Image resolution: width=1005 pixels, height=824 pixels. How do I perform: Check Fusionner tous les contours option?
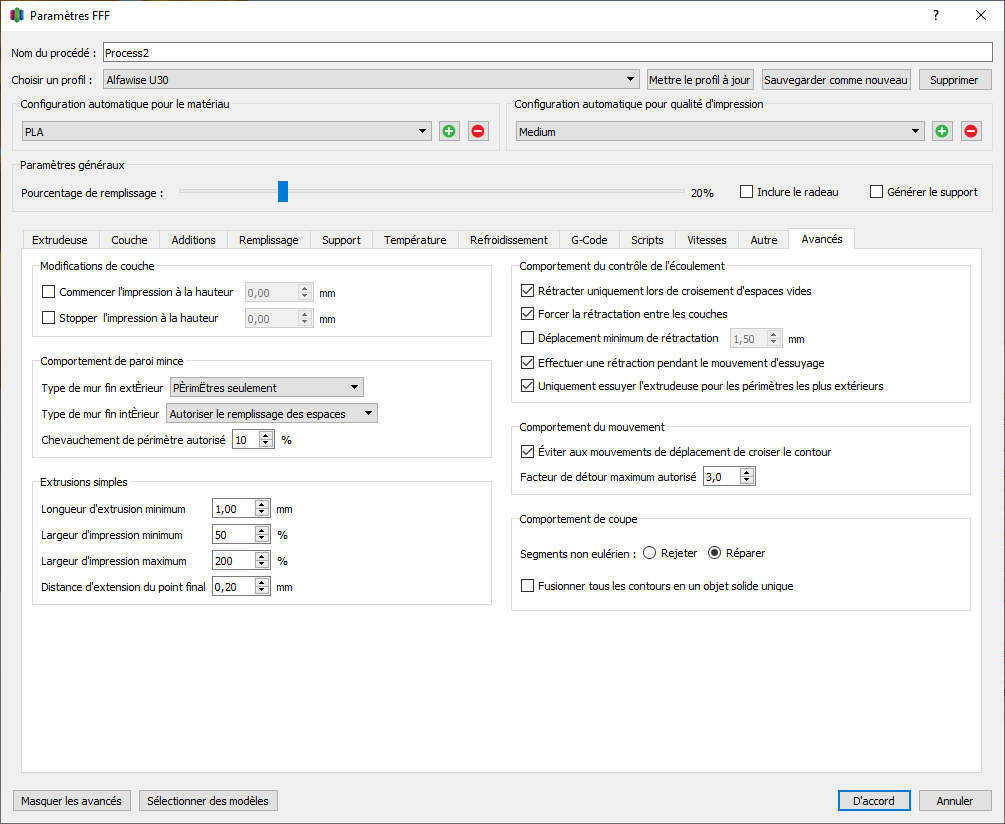[527, 586]
